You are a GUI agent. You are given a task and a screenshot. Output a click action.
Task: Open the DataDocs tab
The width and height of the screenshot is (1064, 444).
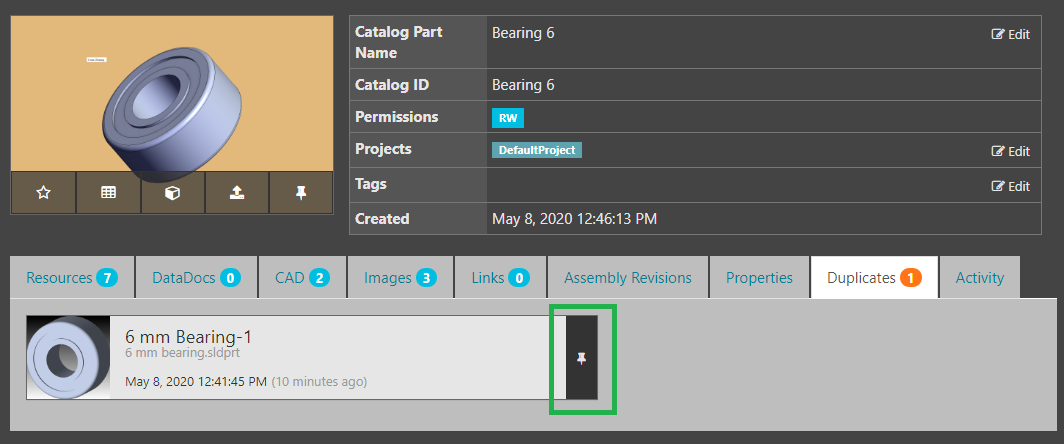197,277
